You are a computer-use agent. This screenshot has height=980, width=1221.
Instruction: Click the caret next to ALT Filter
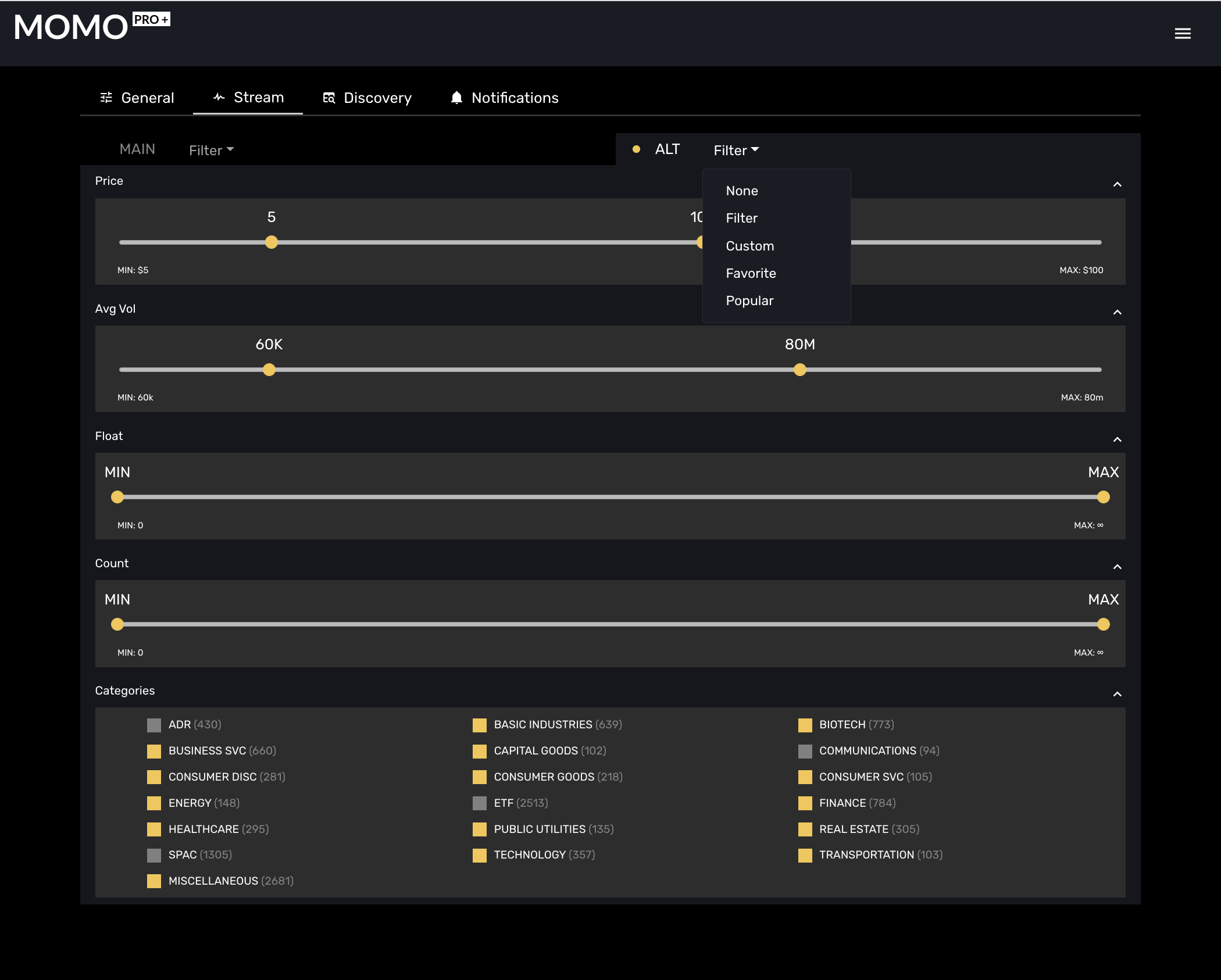point(755,149)
